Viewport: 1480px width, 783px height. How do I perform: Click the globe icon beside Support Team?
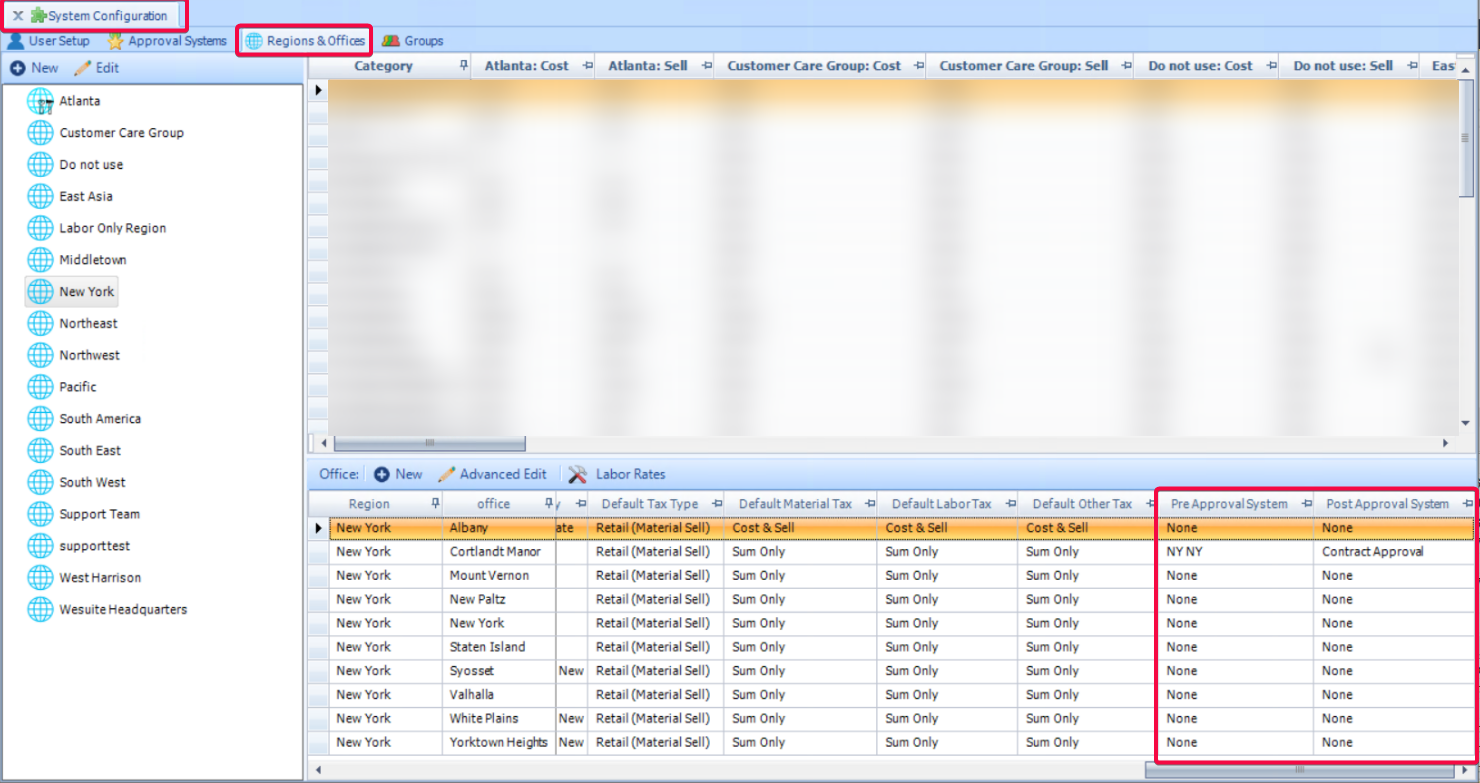[x=40, y=513]
